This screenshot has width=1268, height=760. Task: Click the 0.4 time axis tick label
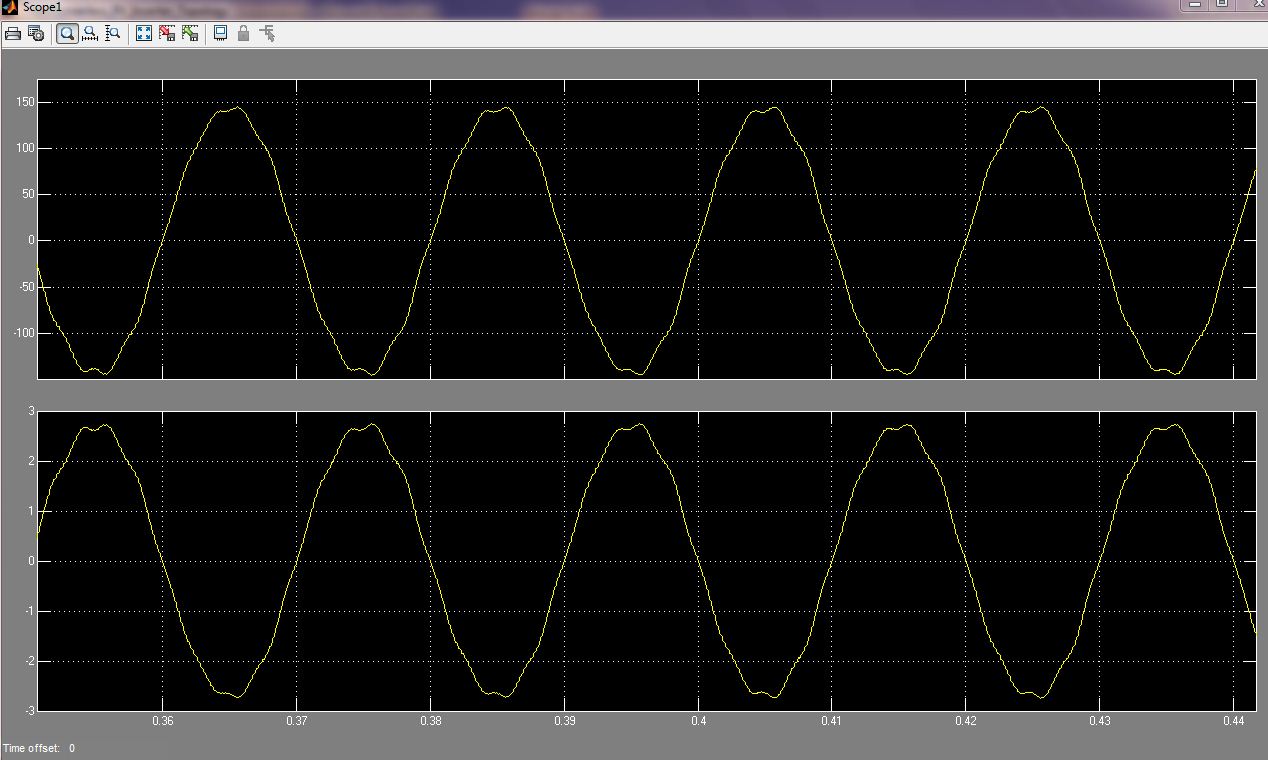[x=698, y=721]
